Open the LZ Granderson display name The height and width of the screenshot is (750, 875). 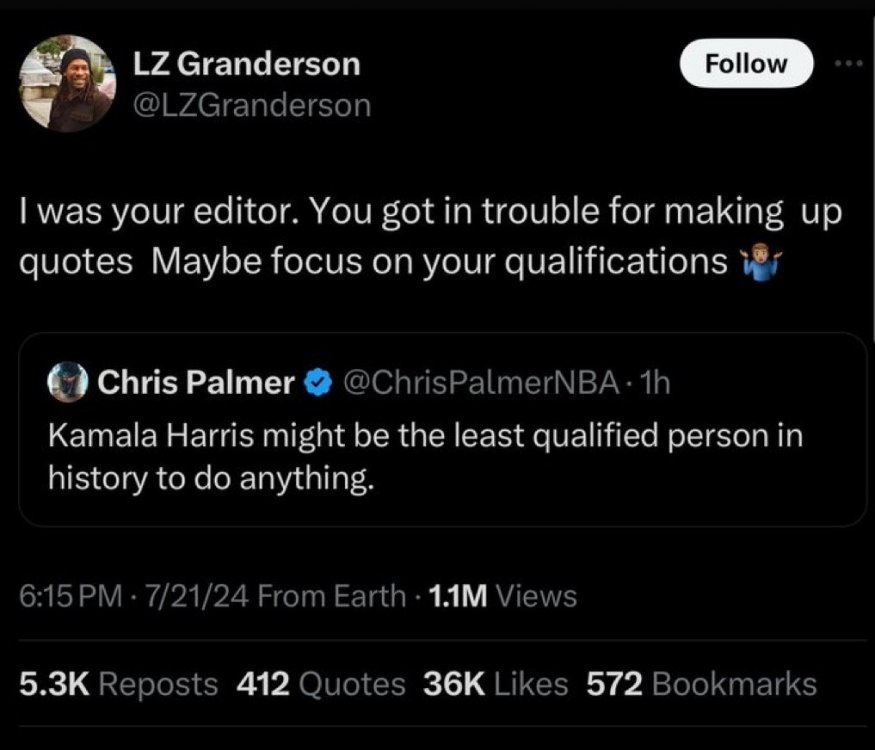247,64
